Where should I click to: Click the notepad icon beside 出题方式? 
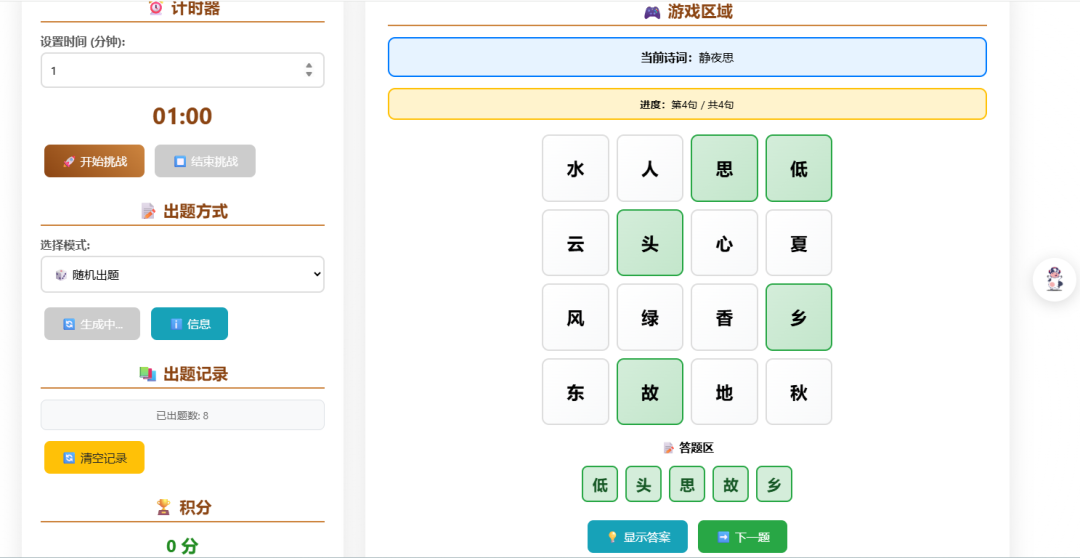(148, 211)
